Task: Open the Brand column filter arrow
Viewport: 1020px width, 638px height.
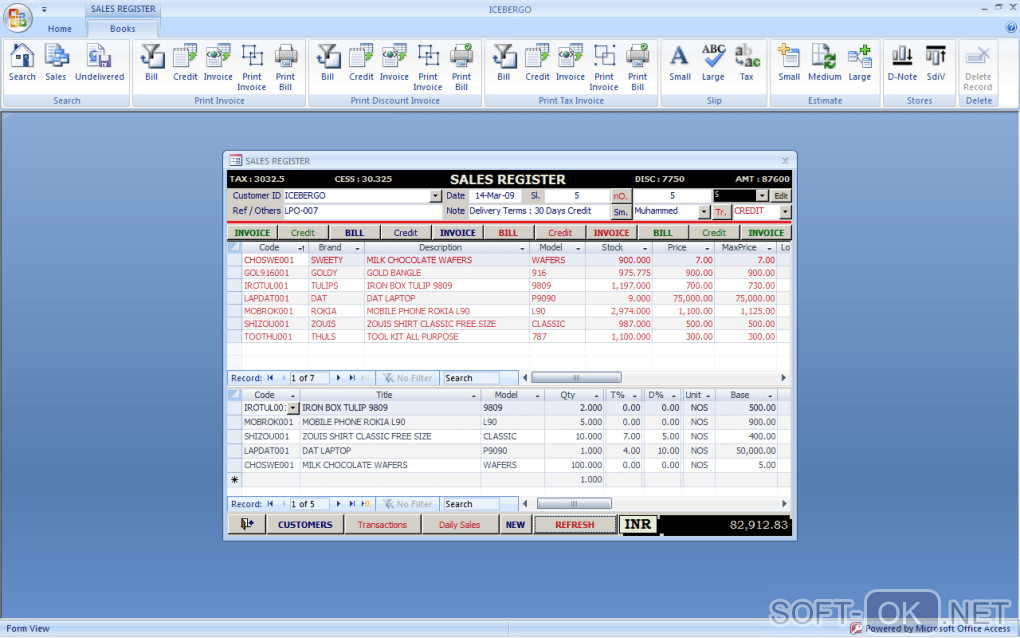Action: [357, 248]
